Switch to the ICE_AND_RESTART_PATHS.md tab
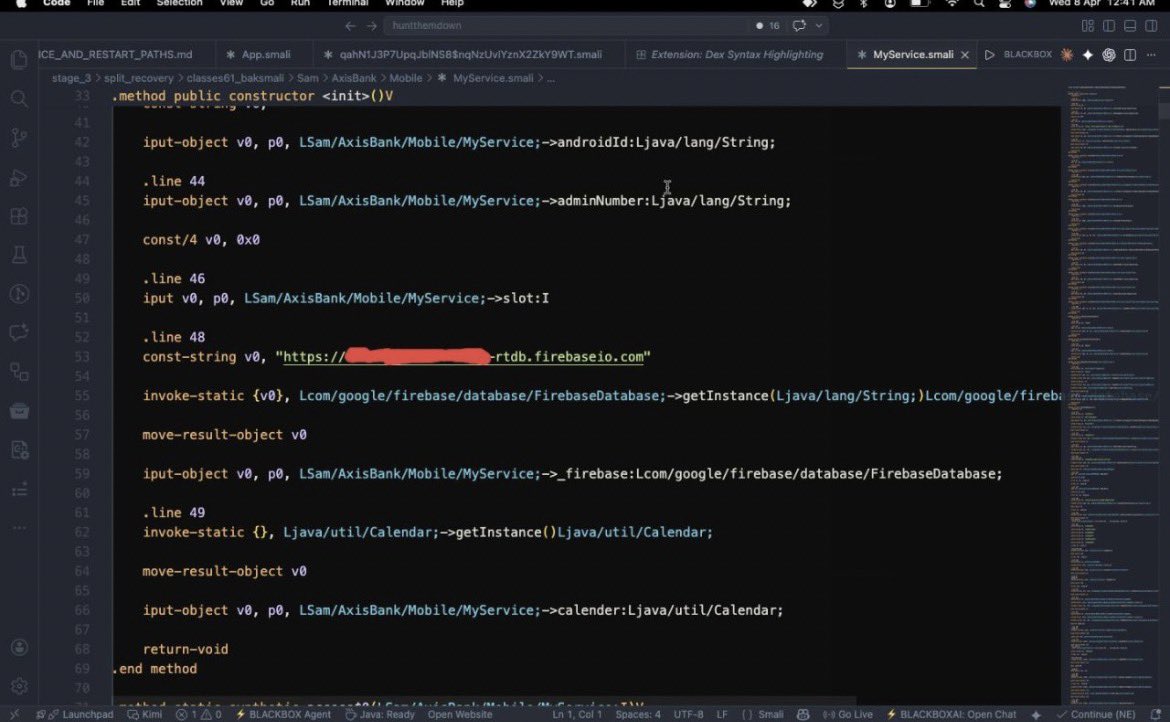Image resolution: width=1170 pixels, height=722 pixels. (116, 54)
